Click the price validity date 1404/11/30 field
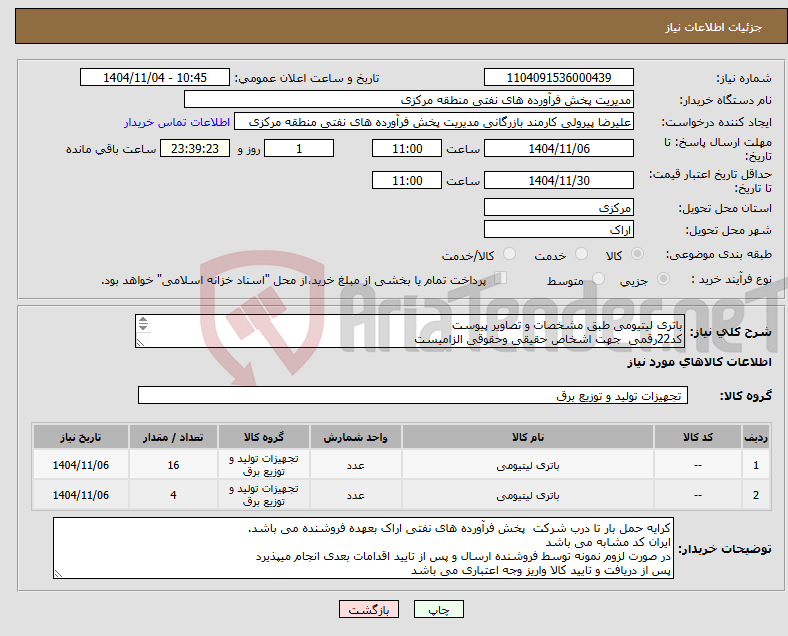This screenshot has width=788, height=636. (x=559, y=180)
